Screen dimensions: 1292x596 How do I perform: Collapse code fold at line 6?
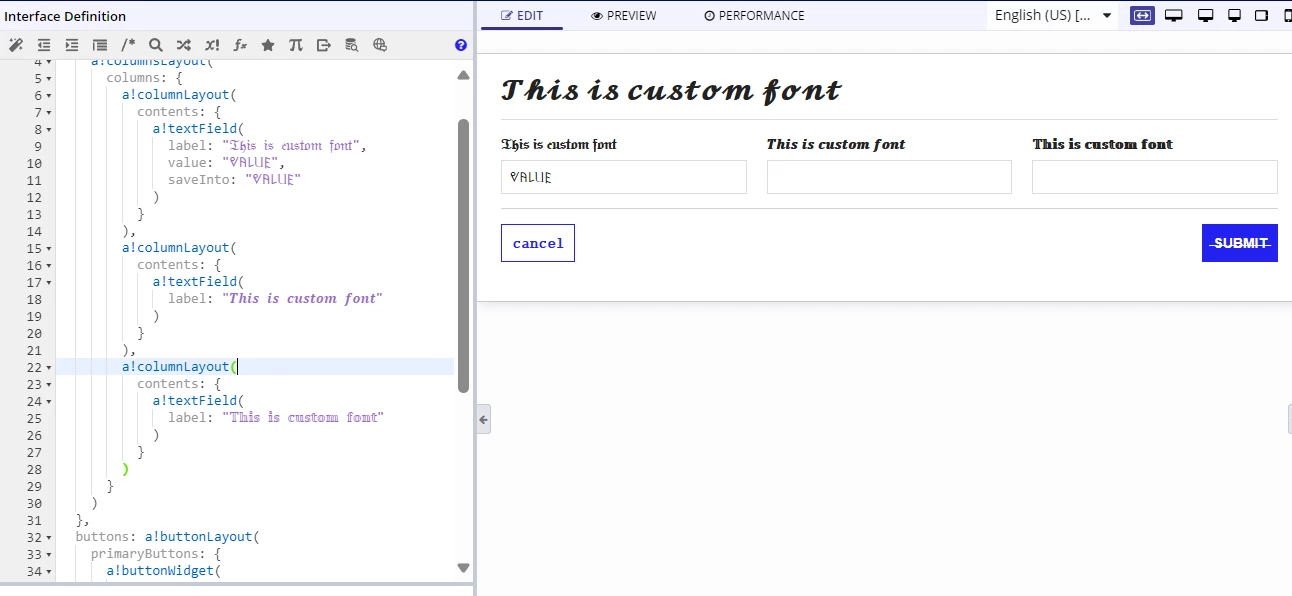(x=49, y=95)
